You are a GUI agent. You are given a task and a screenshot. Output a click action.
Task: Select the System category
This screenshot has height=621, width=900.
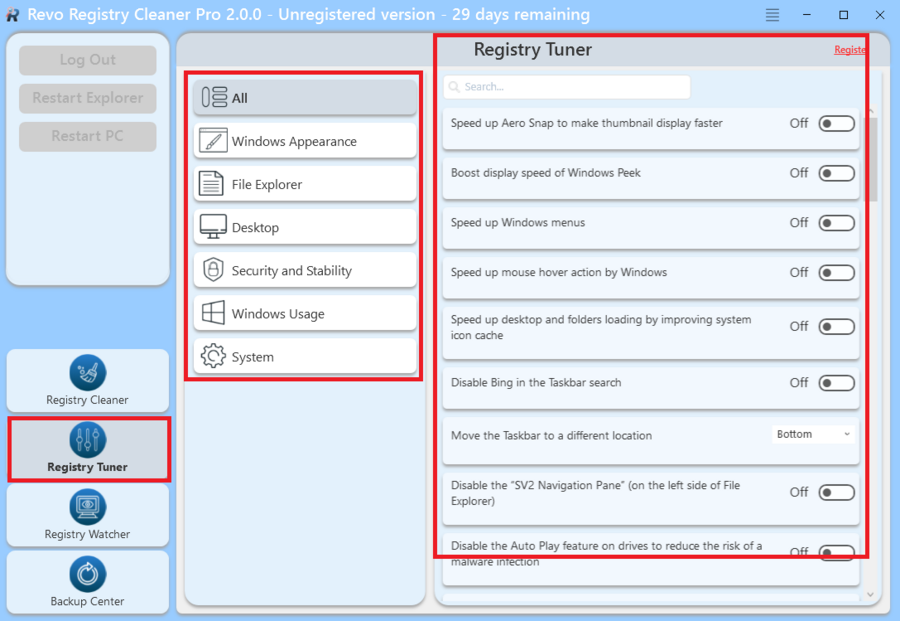(x=305, y=356)
